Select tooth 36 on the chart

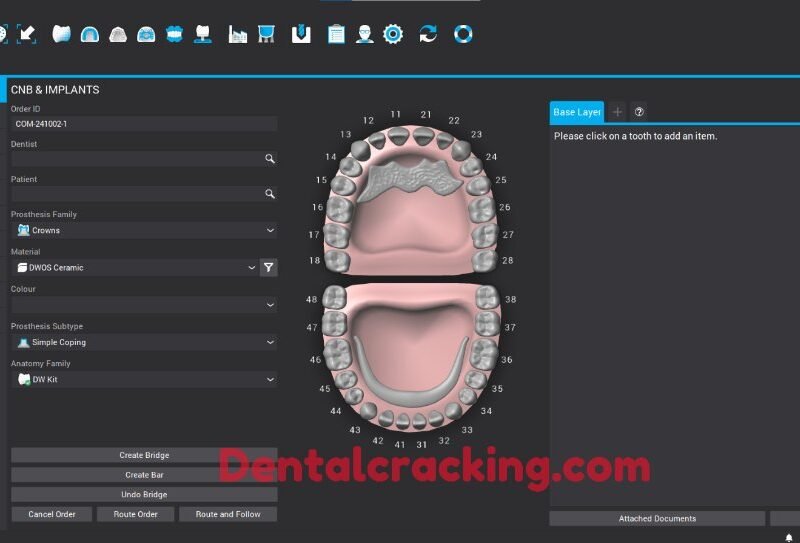pos(483,354)
